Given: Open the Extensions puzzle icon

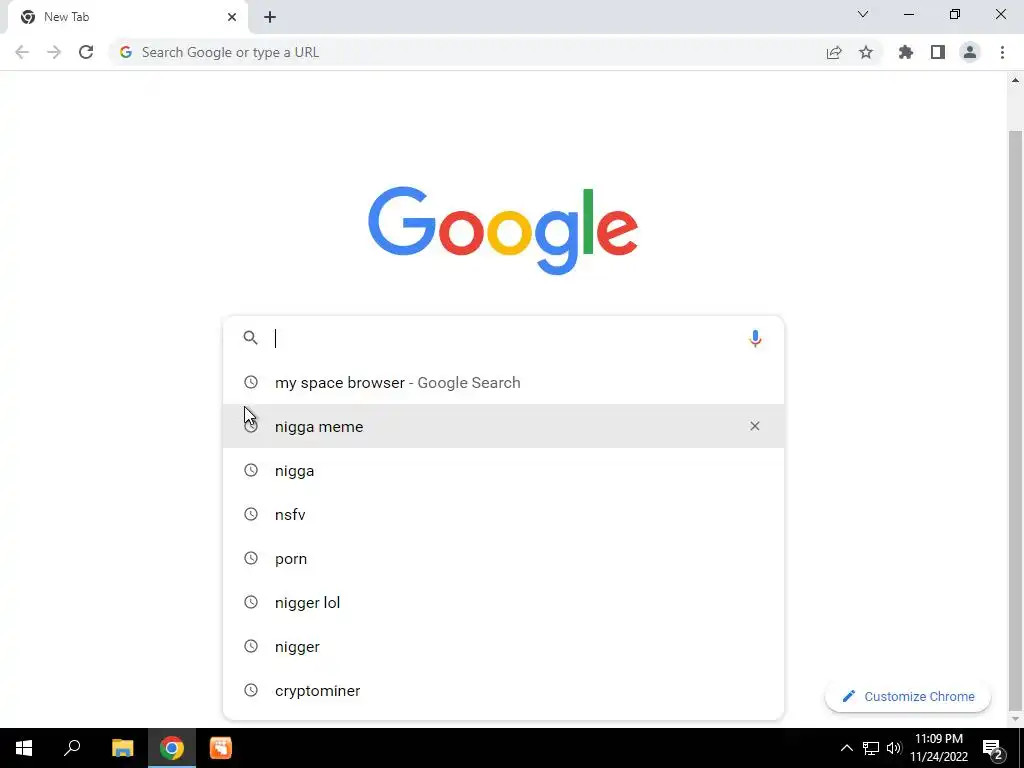Looking at the screenshot, I should click(906, 52).
